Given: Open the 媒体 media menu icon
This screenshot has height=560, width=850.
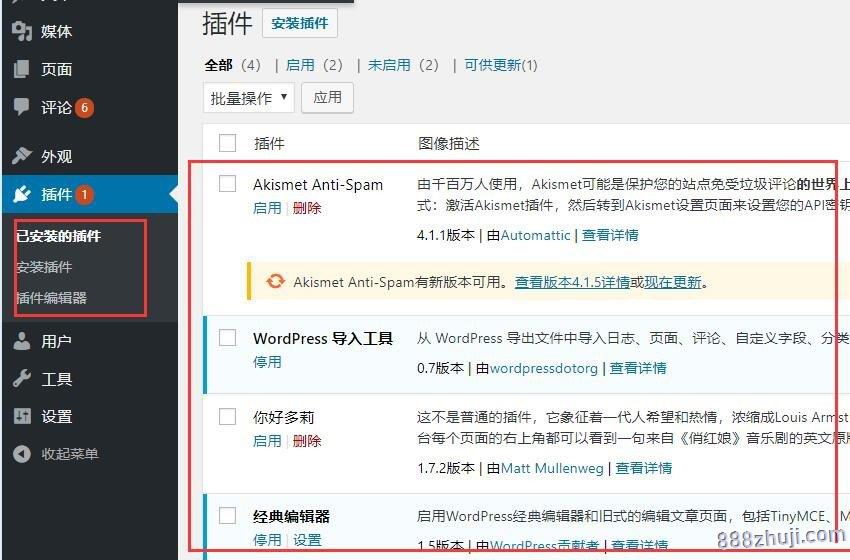Looking at the screenshot, I should pyautogui.click(x=22, y=31).
